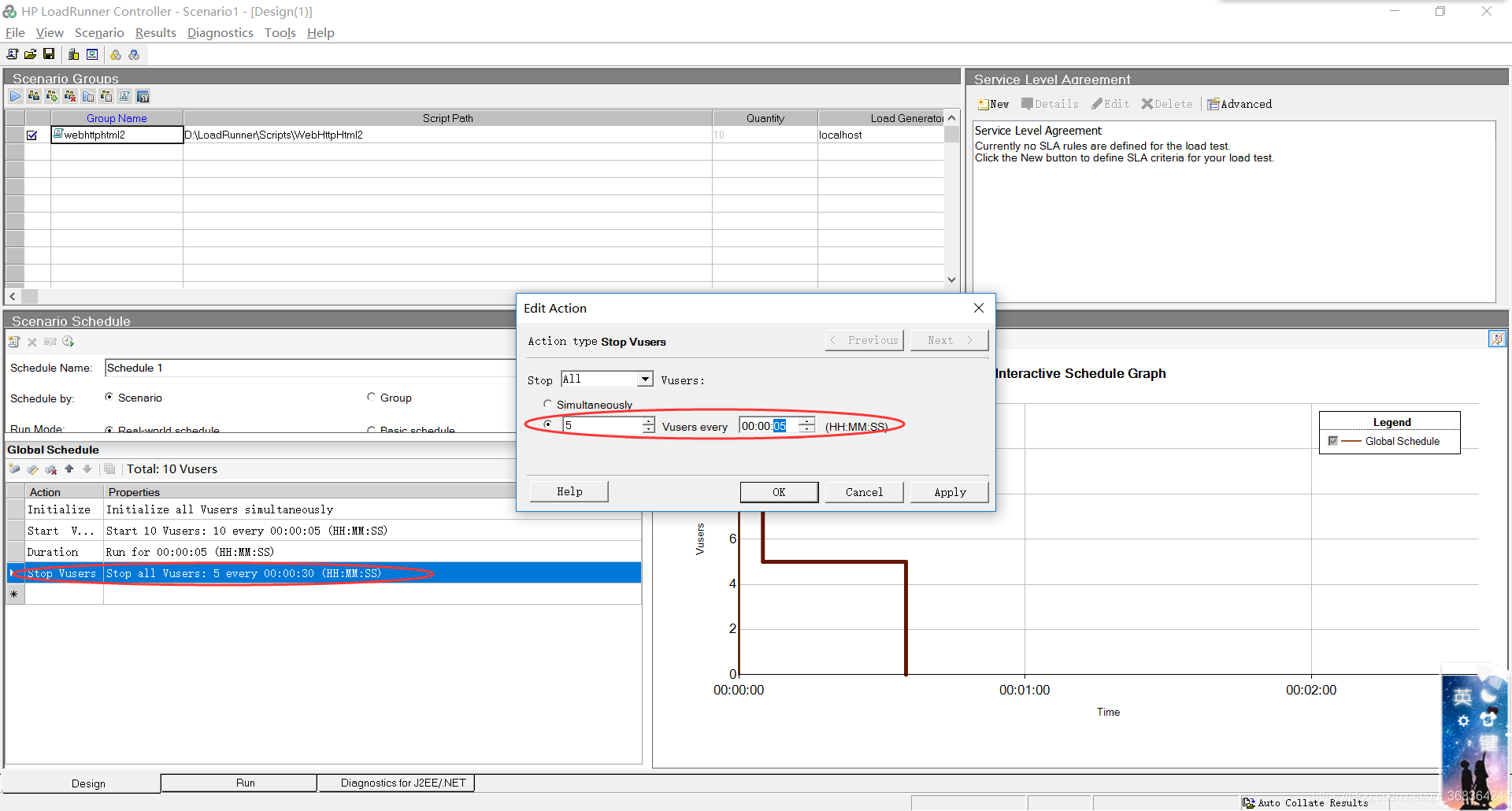Click OK in Edit Action dialog
Viewport: 1512px width, 811px height.
tap(779, 492)
